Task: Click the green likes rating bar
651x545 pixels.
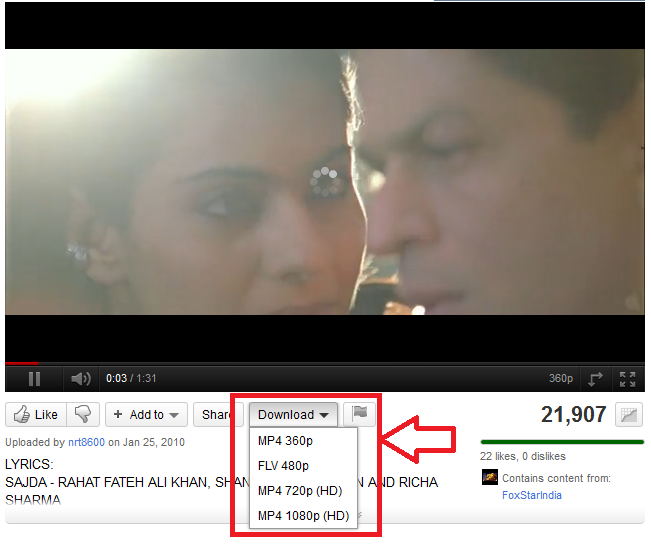Action: (562, 442)
